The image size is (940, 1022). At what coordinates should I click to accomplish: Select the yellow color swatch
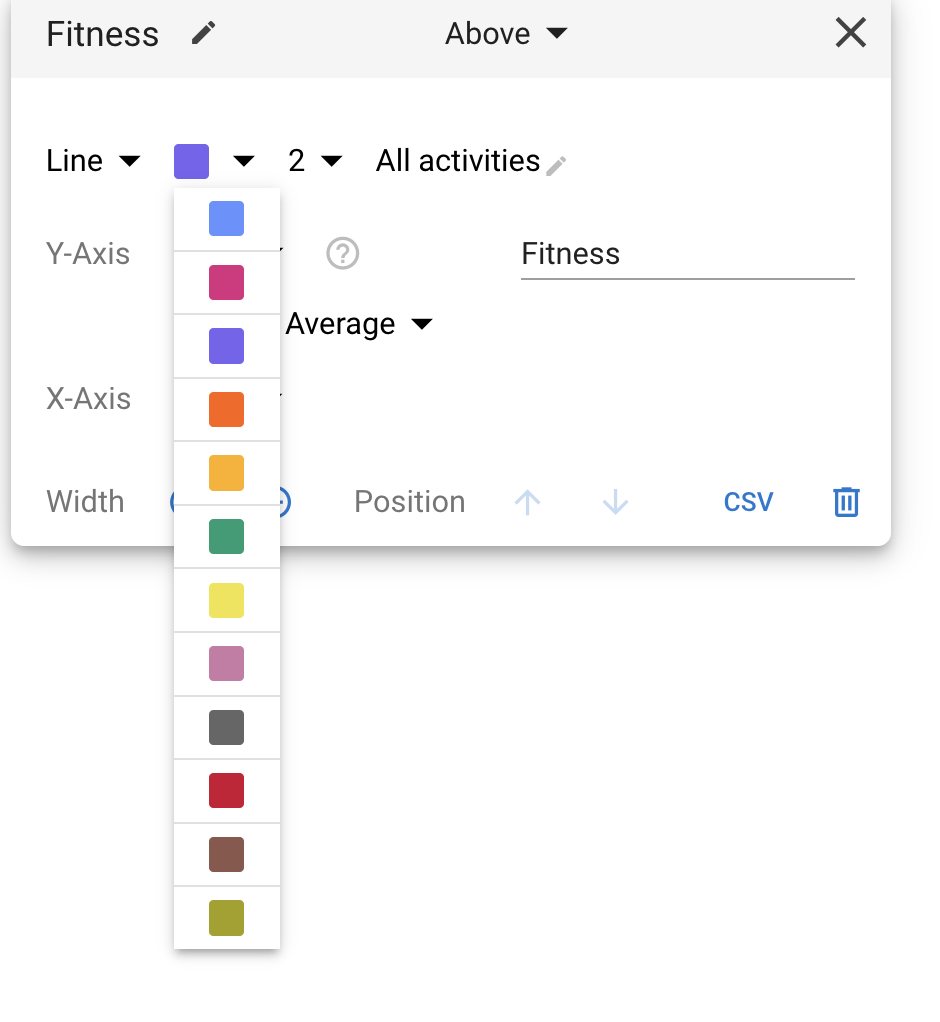(226, 601)
